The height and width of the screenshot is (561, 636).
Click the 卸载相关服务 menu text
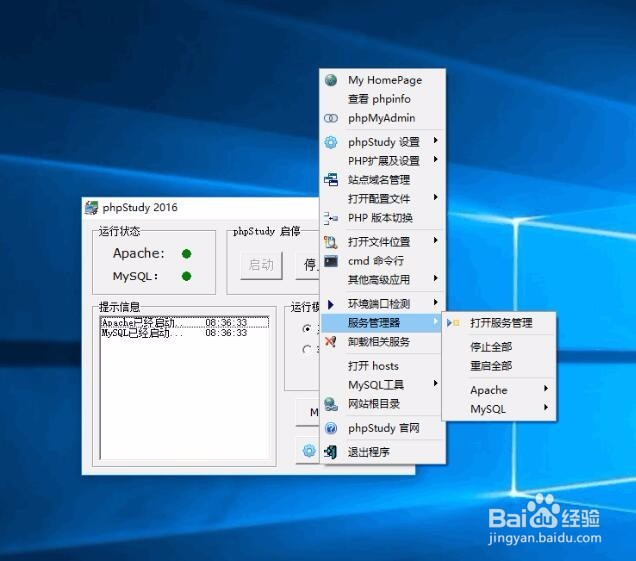click(x=379, y=342)
